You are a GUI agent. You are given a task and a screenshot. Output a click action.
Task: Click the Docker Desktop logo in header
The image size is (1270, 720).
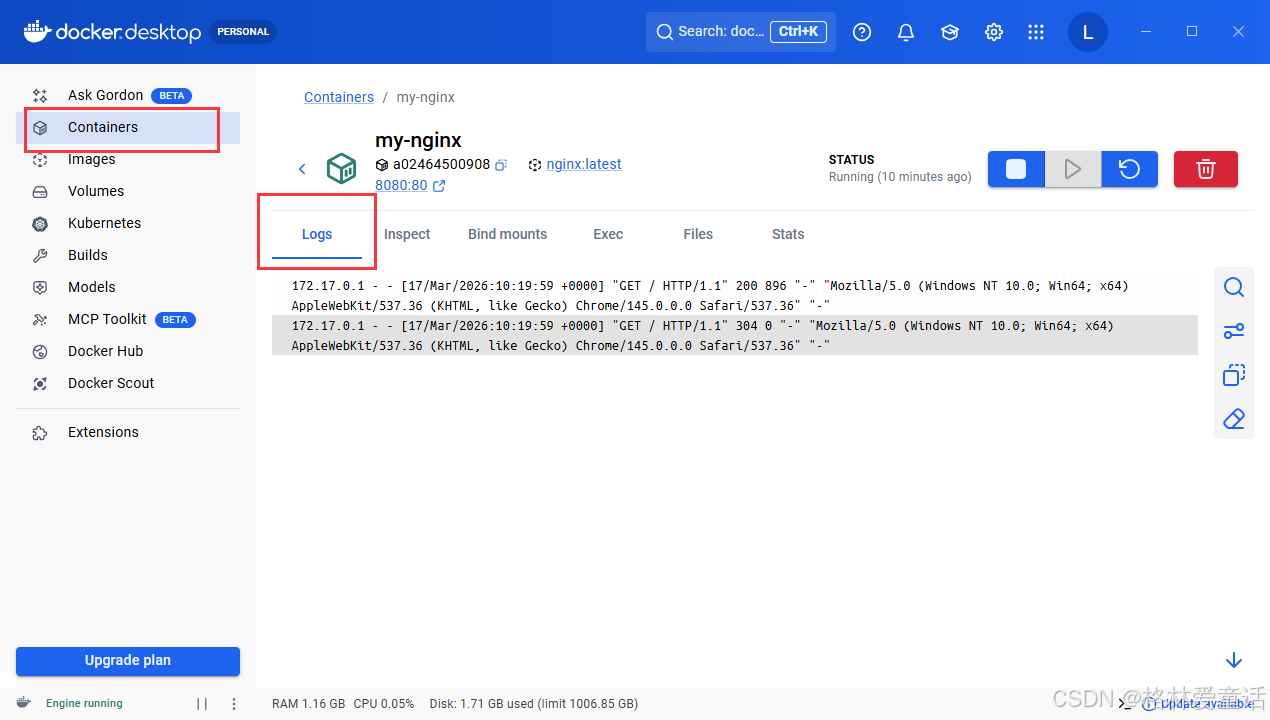click(112, 32)
